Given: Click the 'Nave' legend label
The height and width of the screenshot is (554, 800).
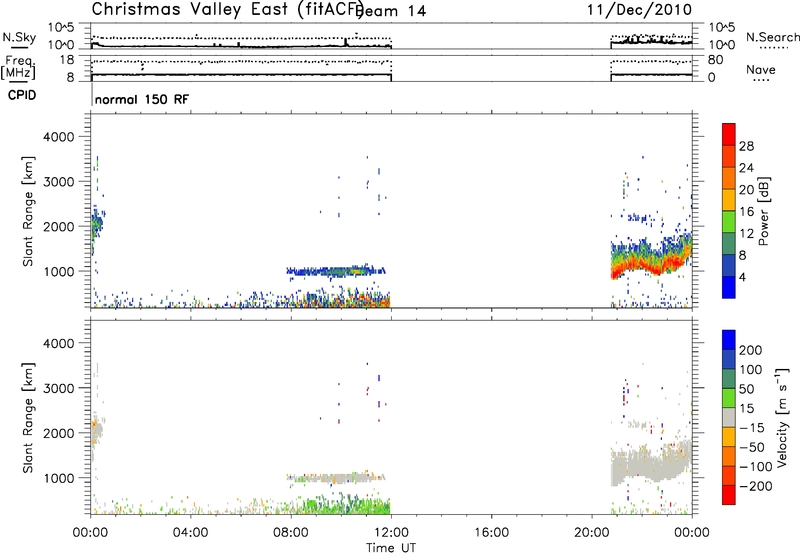Looking at the screenshot, I should 761,69.
